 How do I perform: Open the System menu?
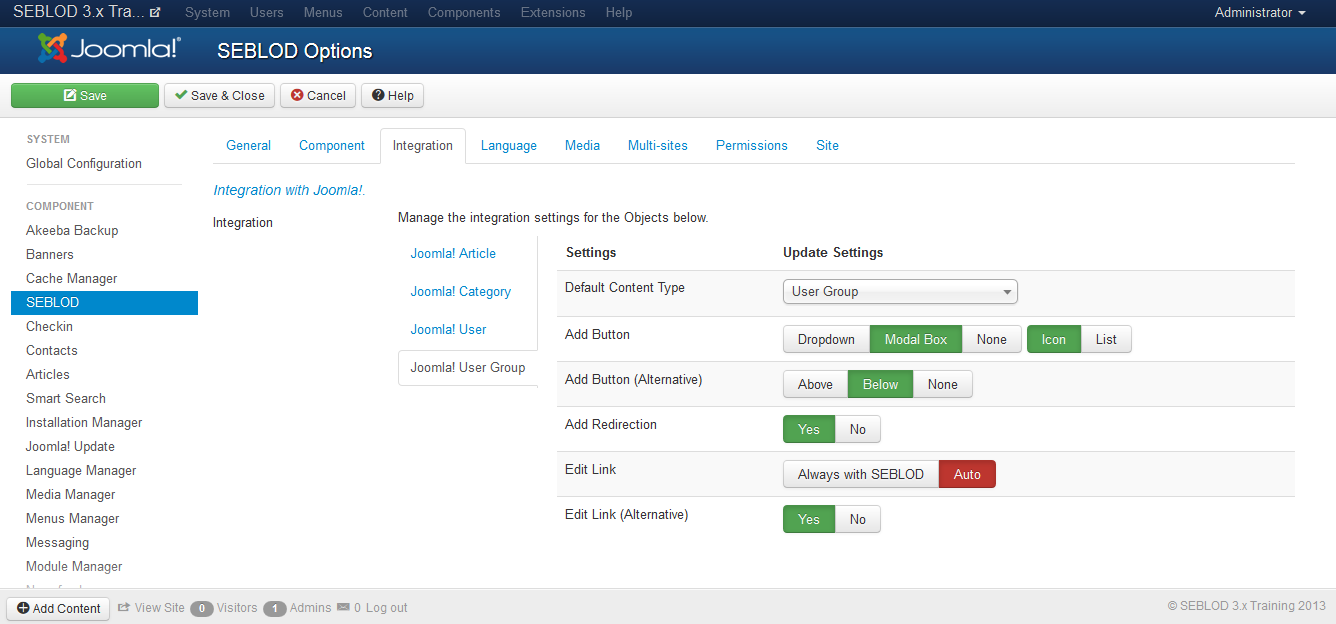(207, 13)
